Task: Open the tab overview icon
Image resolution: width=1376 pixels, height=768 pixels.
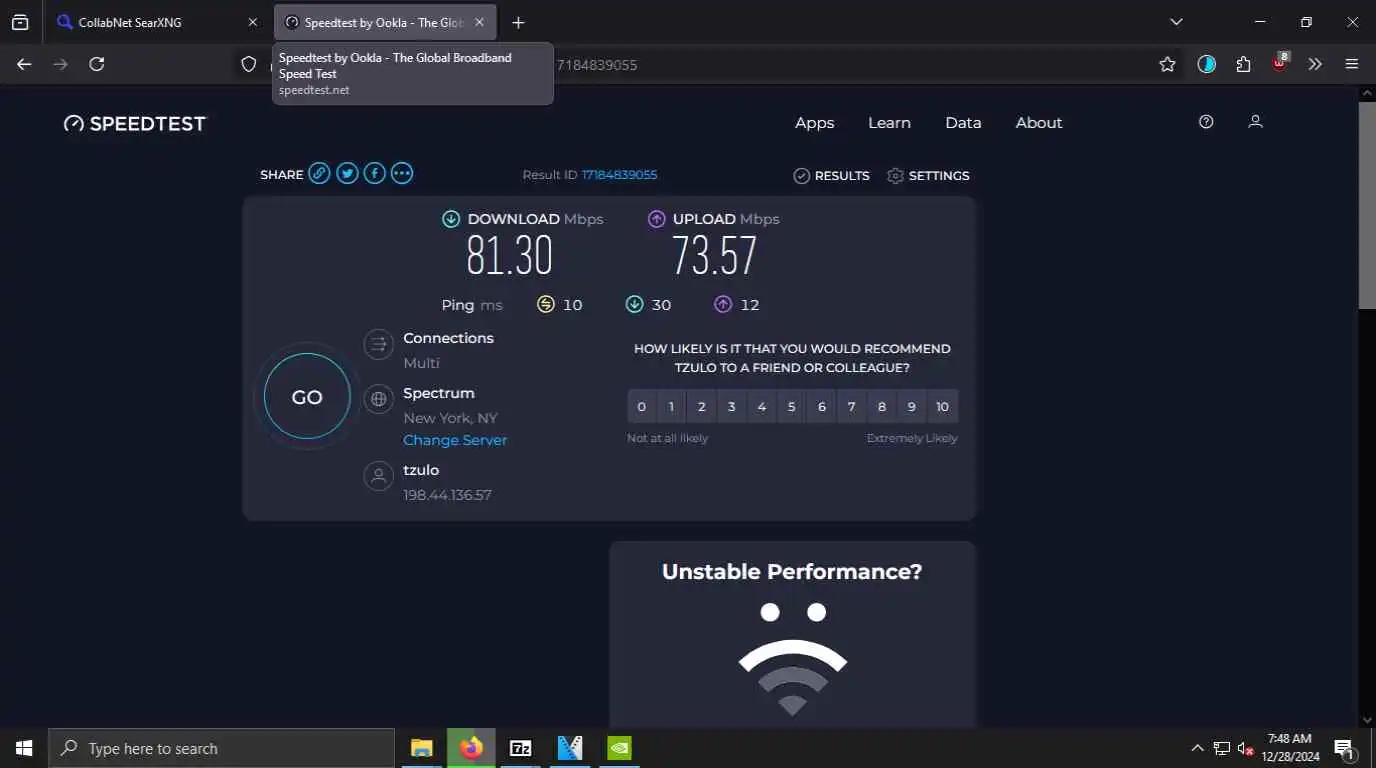Action: pyautogui.click(x=20, y=22)
